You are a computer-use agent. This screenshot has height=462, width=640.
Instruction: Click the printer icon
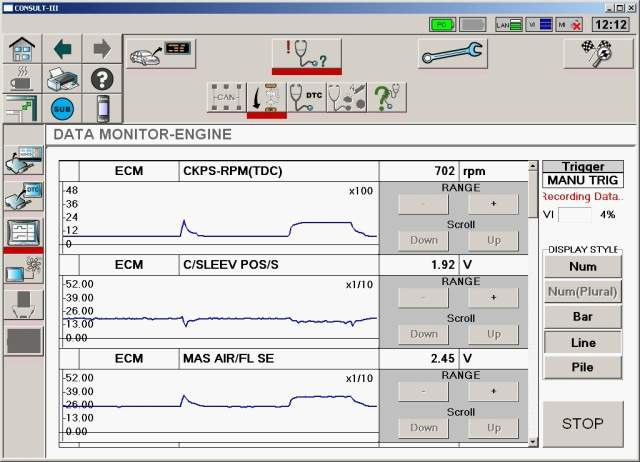tap(63, 78)
